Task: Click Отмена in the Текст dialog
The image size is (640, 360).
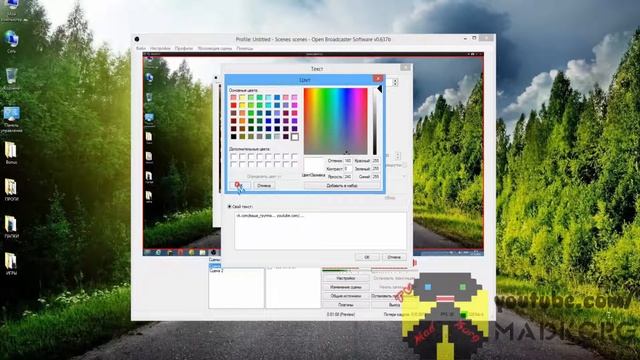Action: point(394,257)
